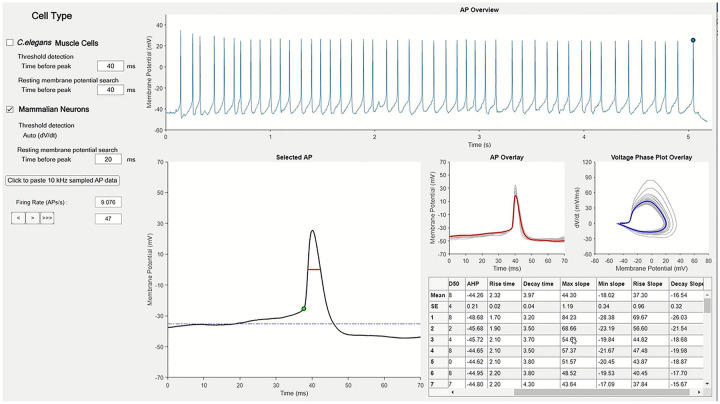The image size is (720, 404).
Task: Click the blue selected-AP marker in AP Overview
Action: 693,40
